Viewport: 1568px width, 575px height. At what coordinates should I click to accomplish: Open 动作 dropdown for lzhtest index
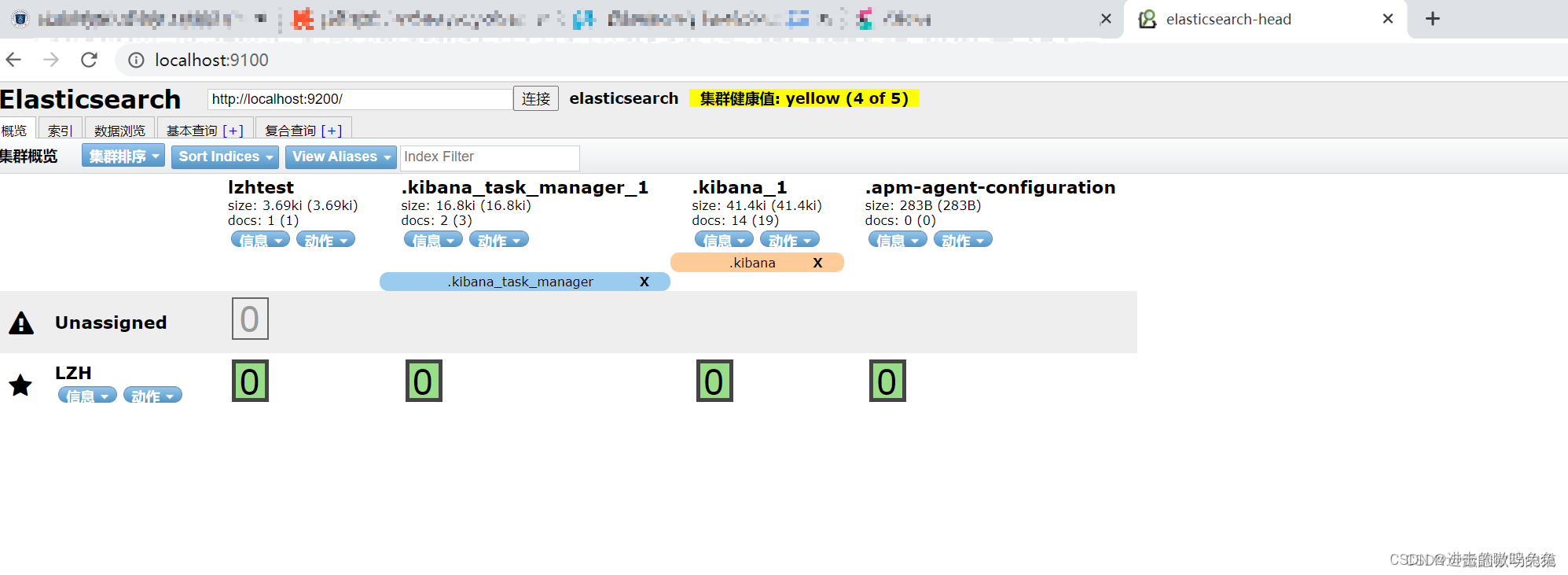[325, 239]
